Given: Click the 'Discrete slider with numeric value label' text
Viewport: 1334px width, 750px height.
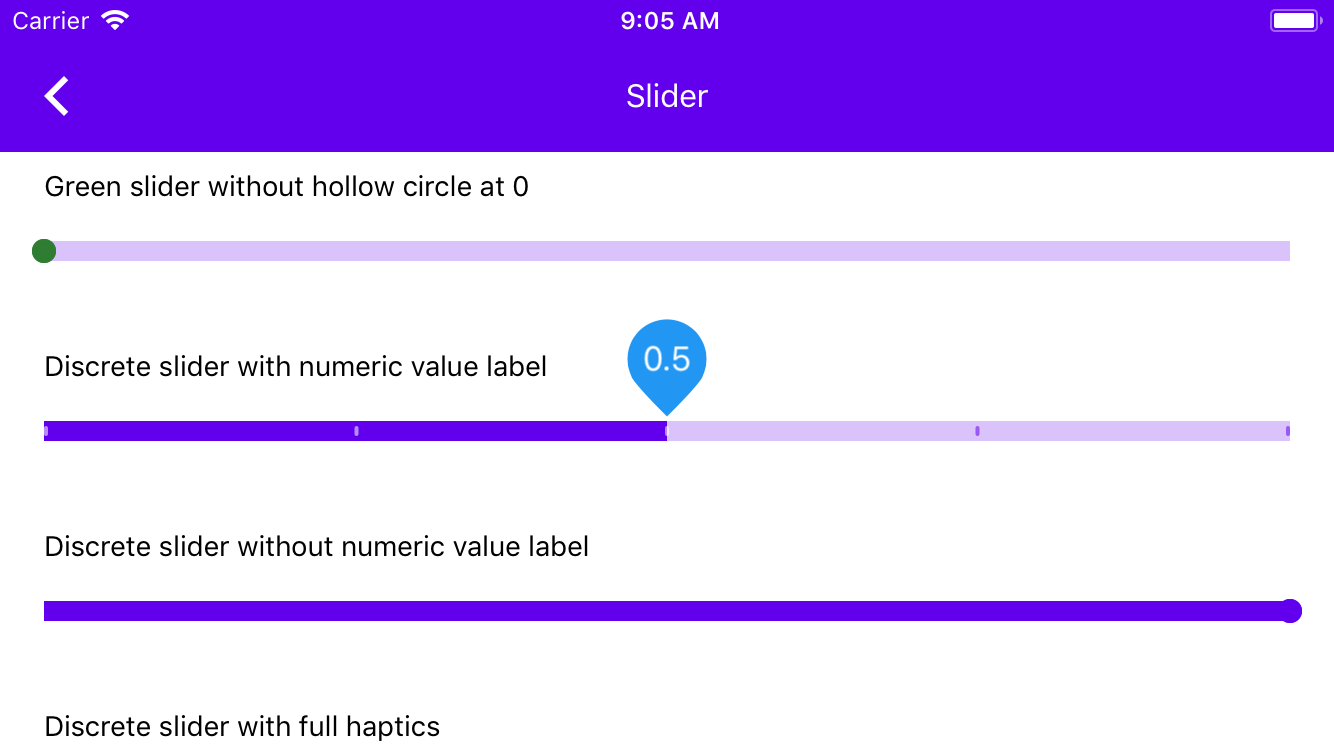Looking at the screenshot, I should [294, 366].
